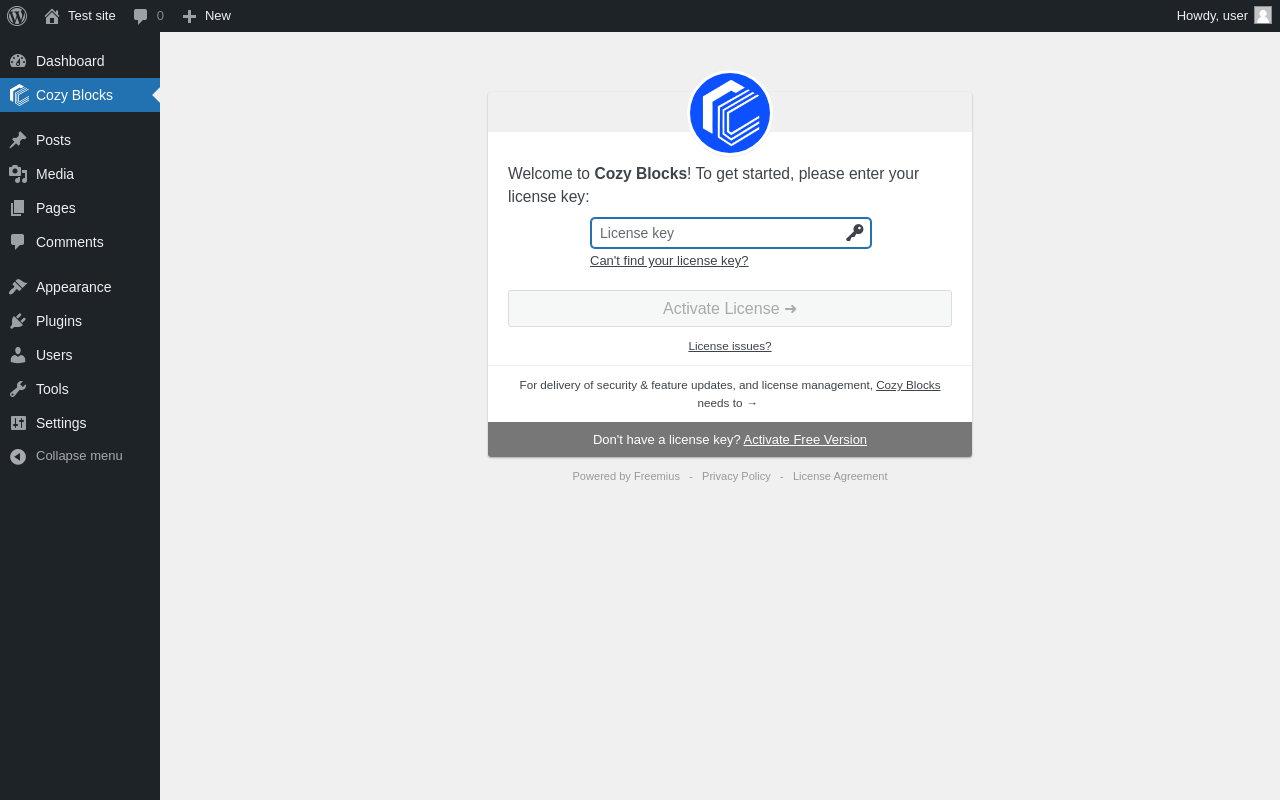Open License issues? link
This screenshot has width=1280, height=800.
coord(730,346)
